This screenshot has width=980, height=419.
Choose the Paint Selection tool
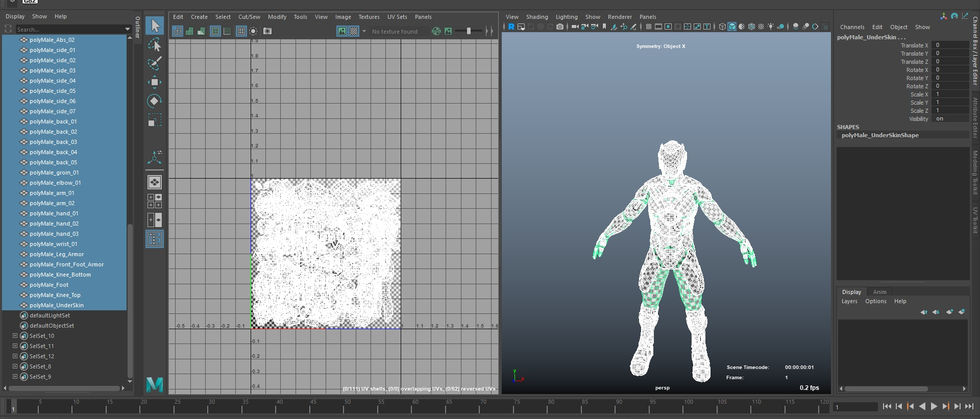[x=154, y=63]
